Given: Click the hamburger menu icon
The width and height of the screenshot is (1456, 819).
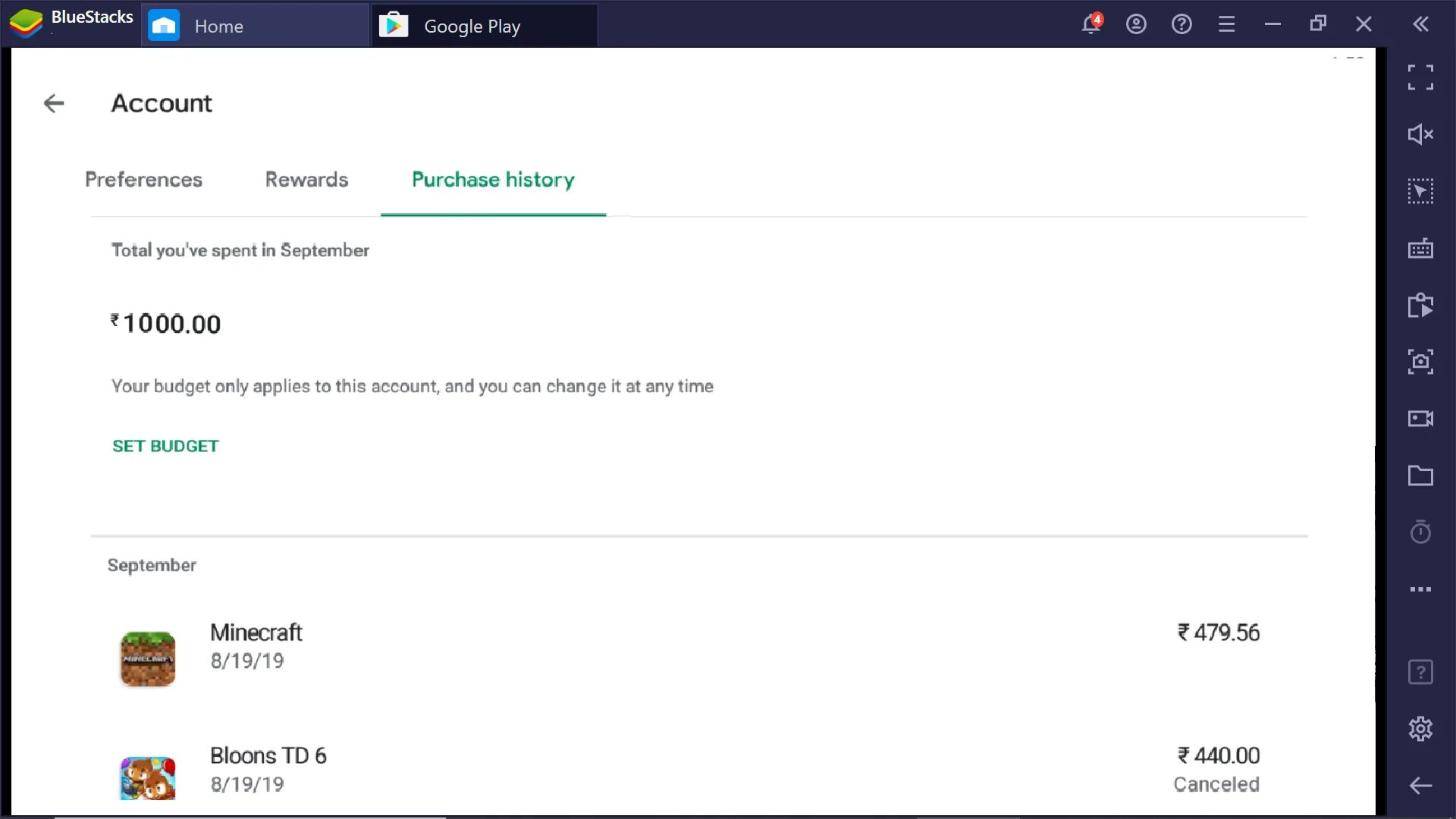Looking at the screenshot, I should coord(1226,23).
